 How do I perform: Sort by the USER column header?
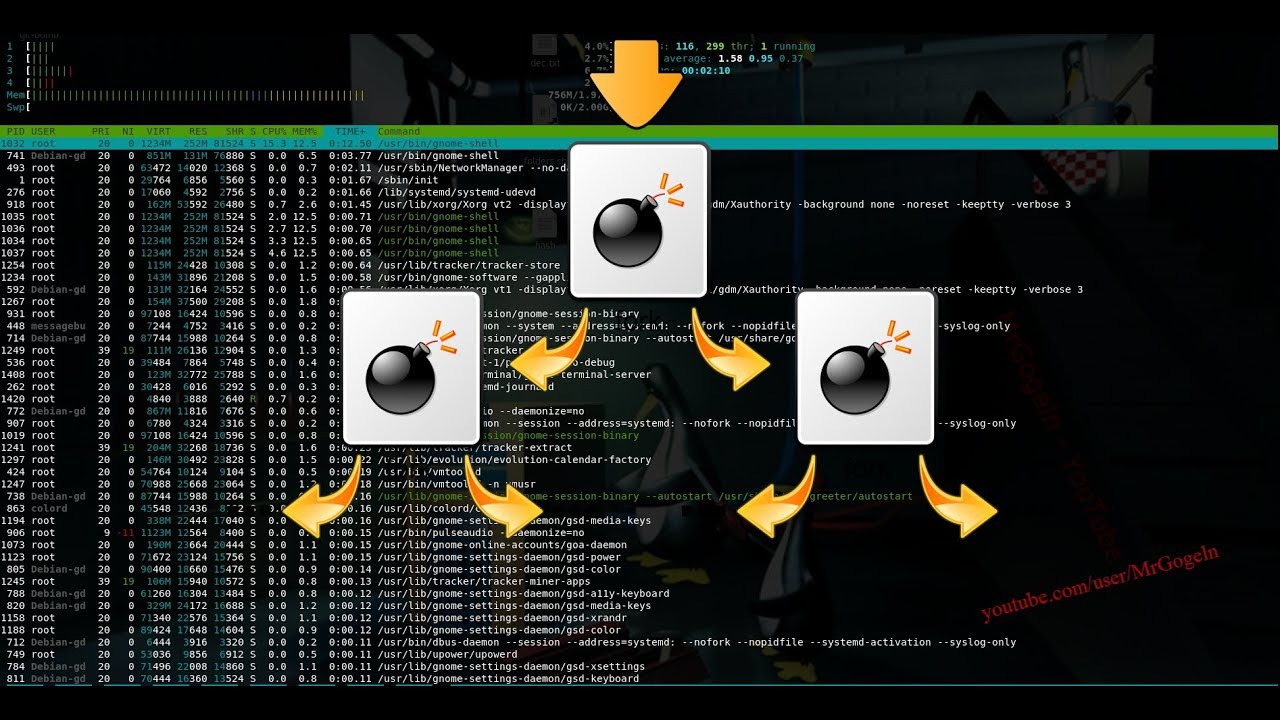click(x=43, y=131)
